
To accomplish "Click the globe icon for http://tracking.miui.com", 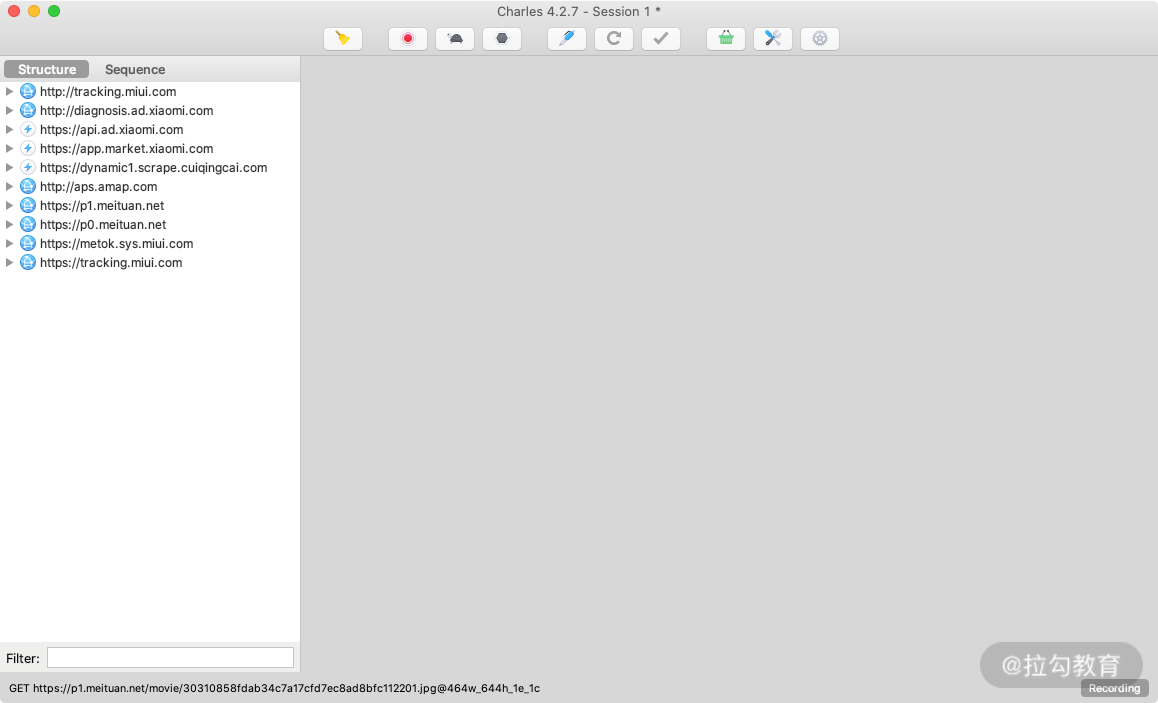I will click(28, 92).
